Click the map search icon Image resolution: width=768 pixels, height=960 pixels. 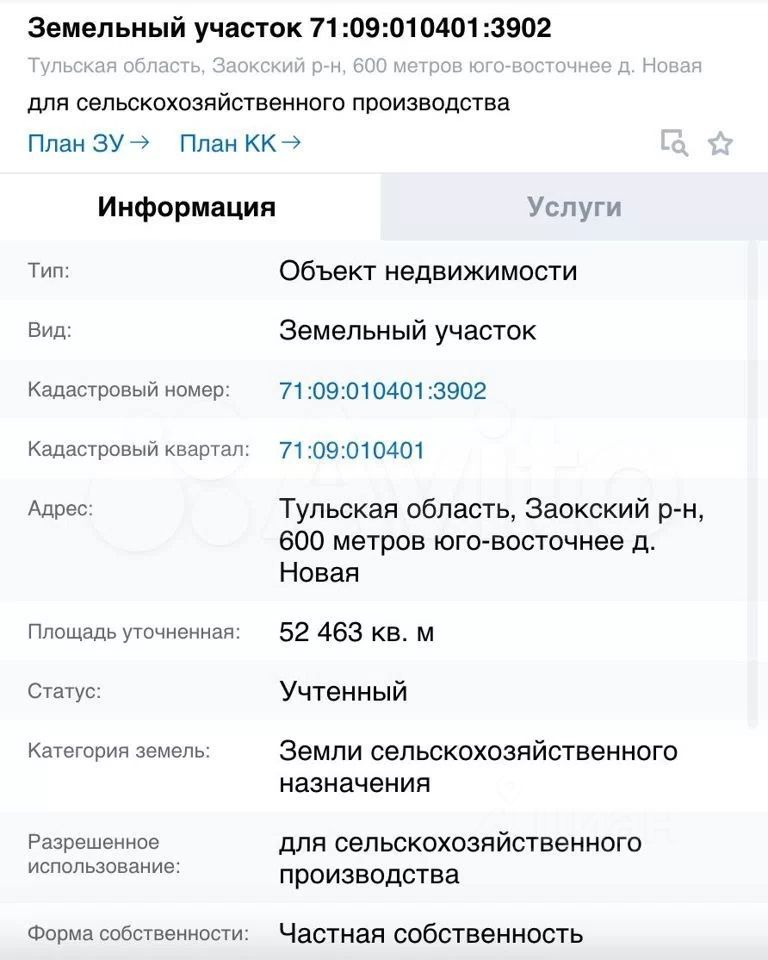click(674, 143)
